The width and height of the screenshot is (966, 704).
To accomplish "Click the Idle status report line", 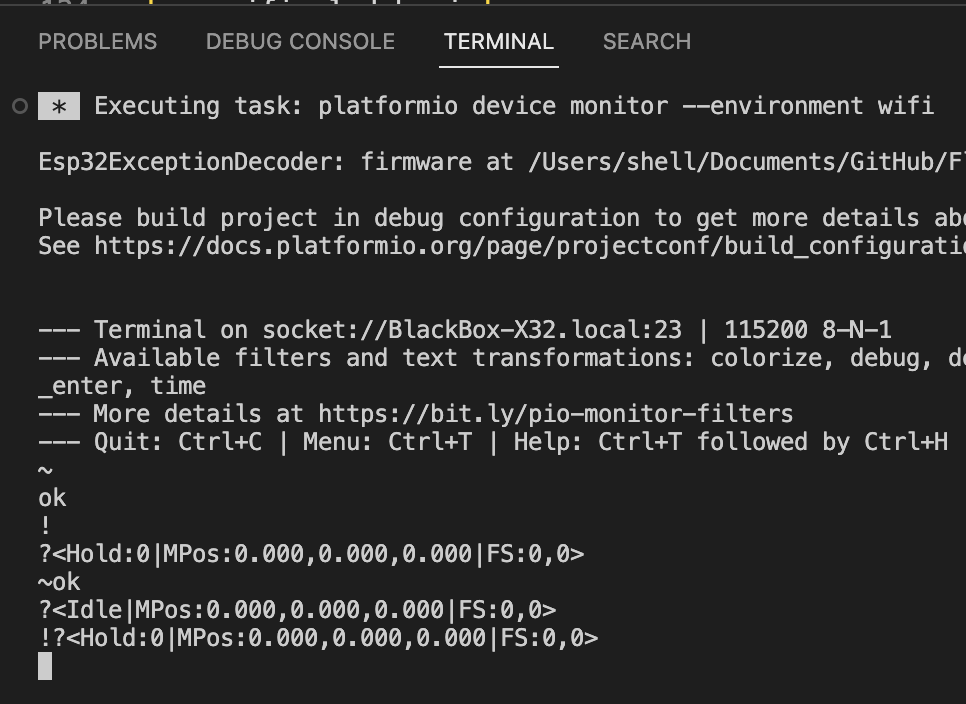I will click(290, 609).
